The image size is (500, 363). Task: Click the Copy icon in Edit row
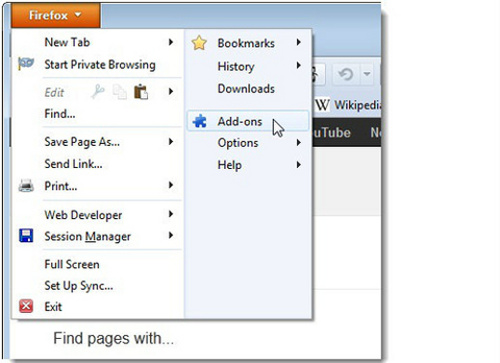pyautogui.click(x=119, y=92)
